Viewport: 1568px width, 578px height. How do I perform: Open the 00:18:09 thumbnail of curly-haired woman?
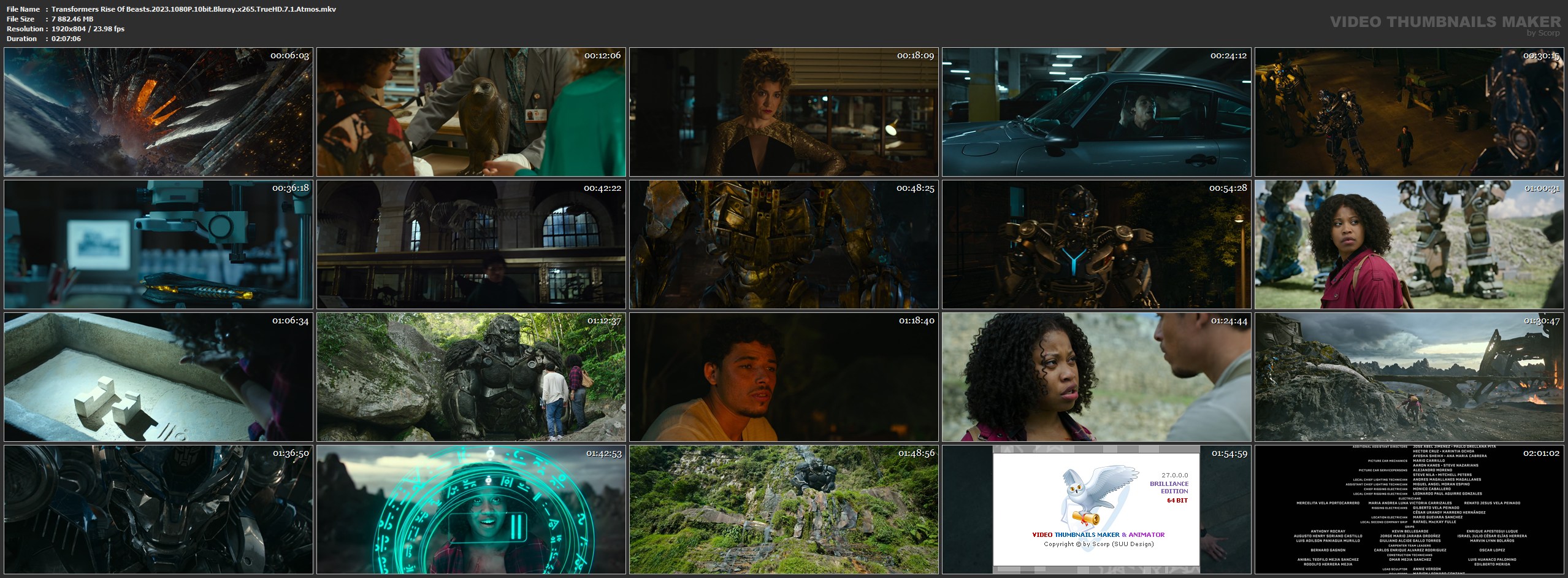(784, 112)
